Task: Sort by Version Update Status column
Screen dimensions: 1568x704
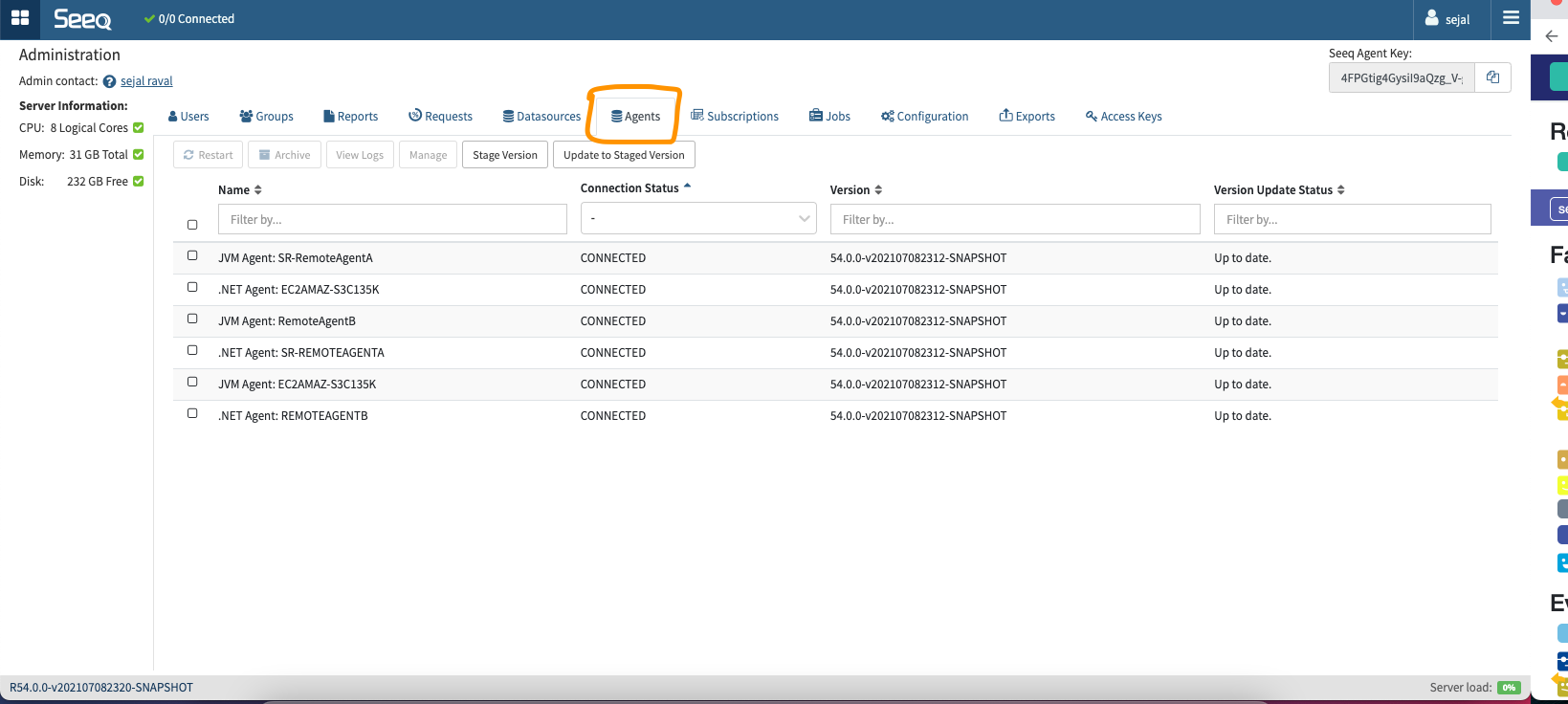Action: tap(1278, 190)
